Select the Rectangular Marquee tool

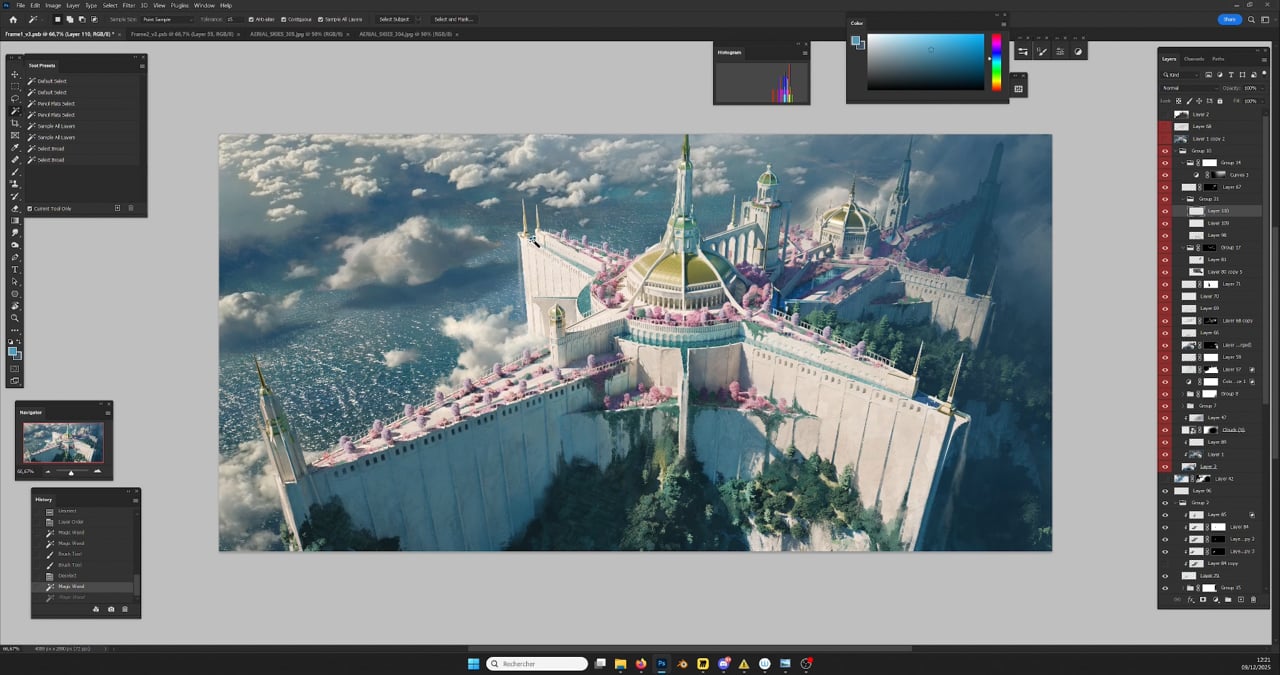(x=14, y=86)
